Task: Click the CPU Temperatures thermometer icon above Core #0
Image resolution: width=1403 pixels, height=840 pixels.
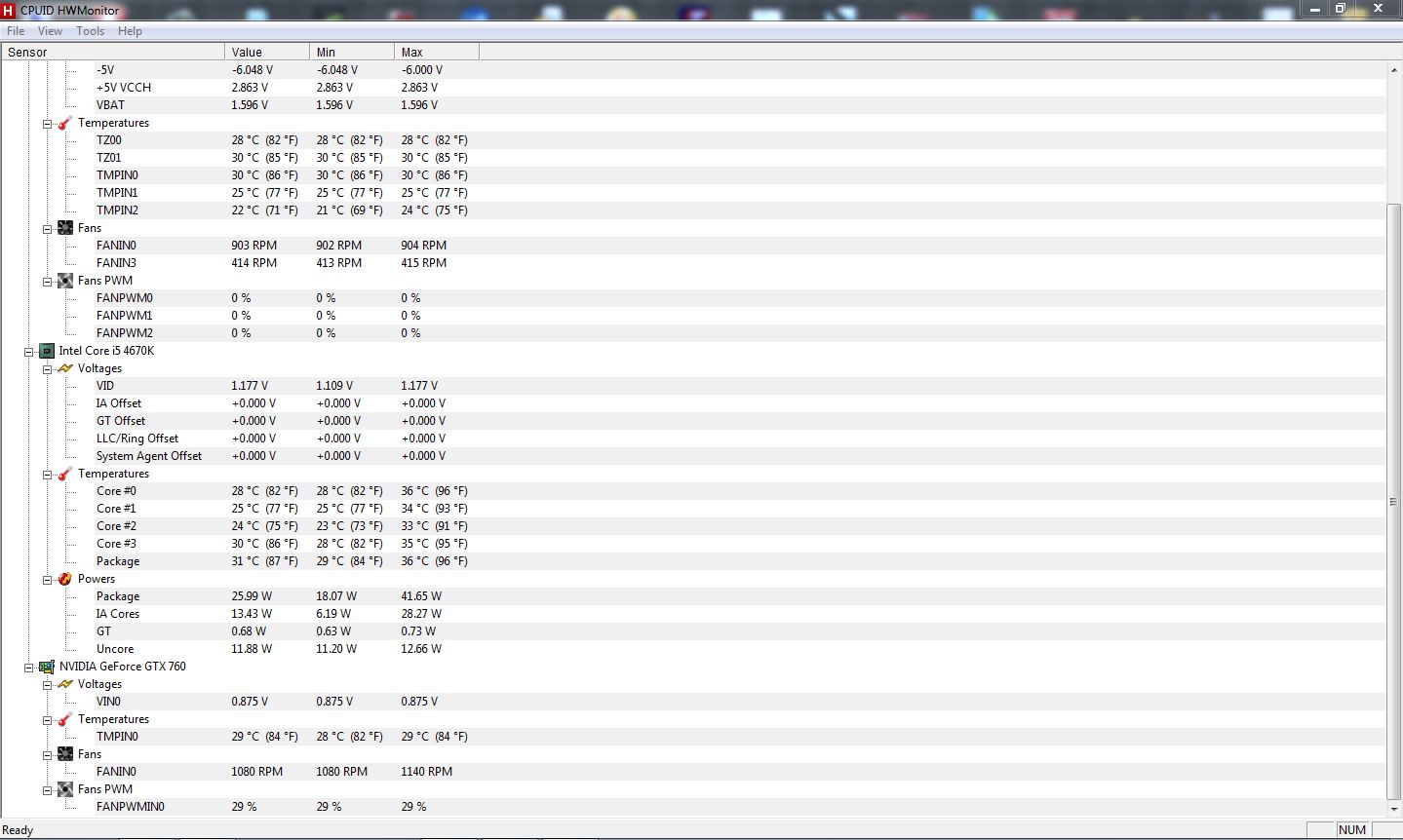Action: click(65, 474)
